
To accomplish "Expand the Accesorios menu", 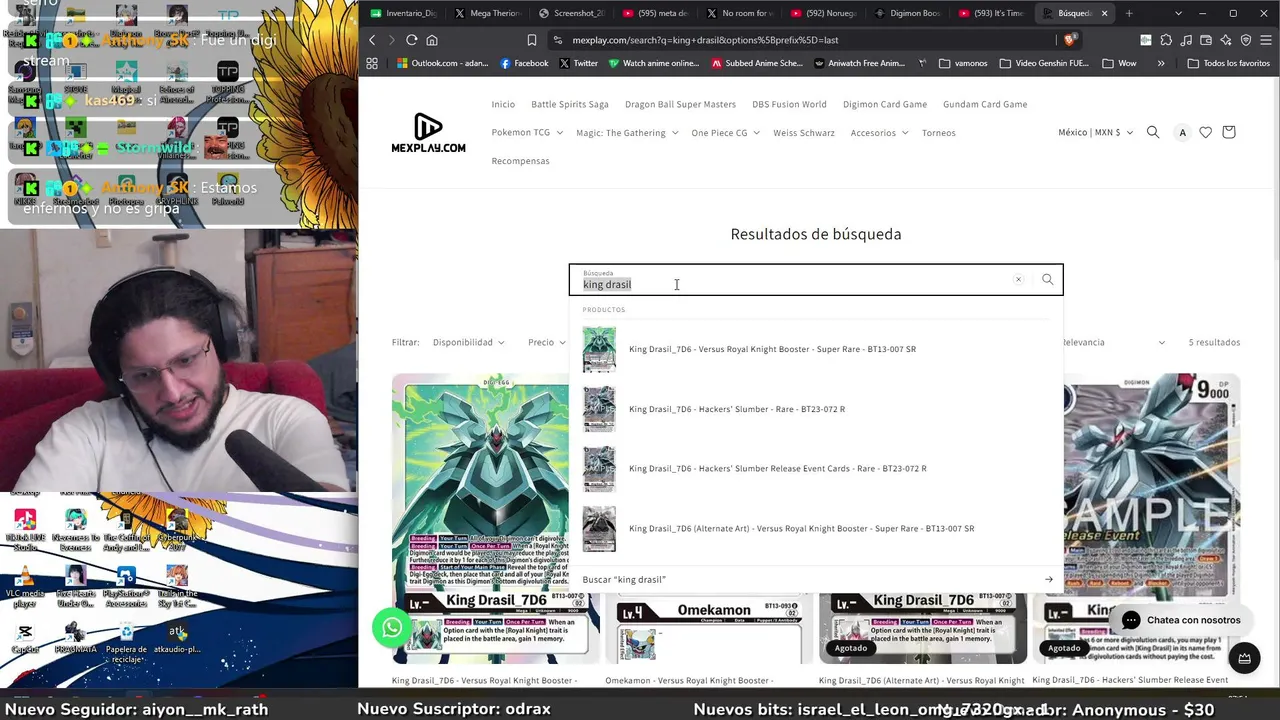I will pos(879,132).
